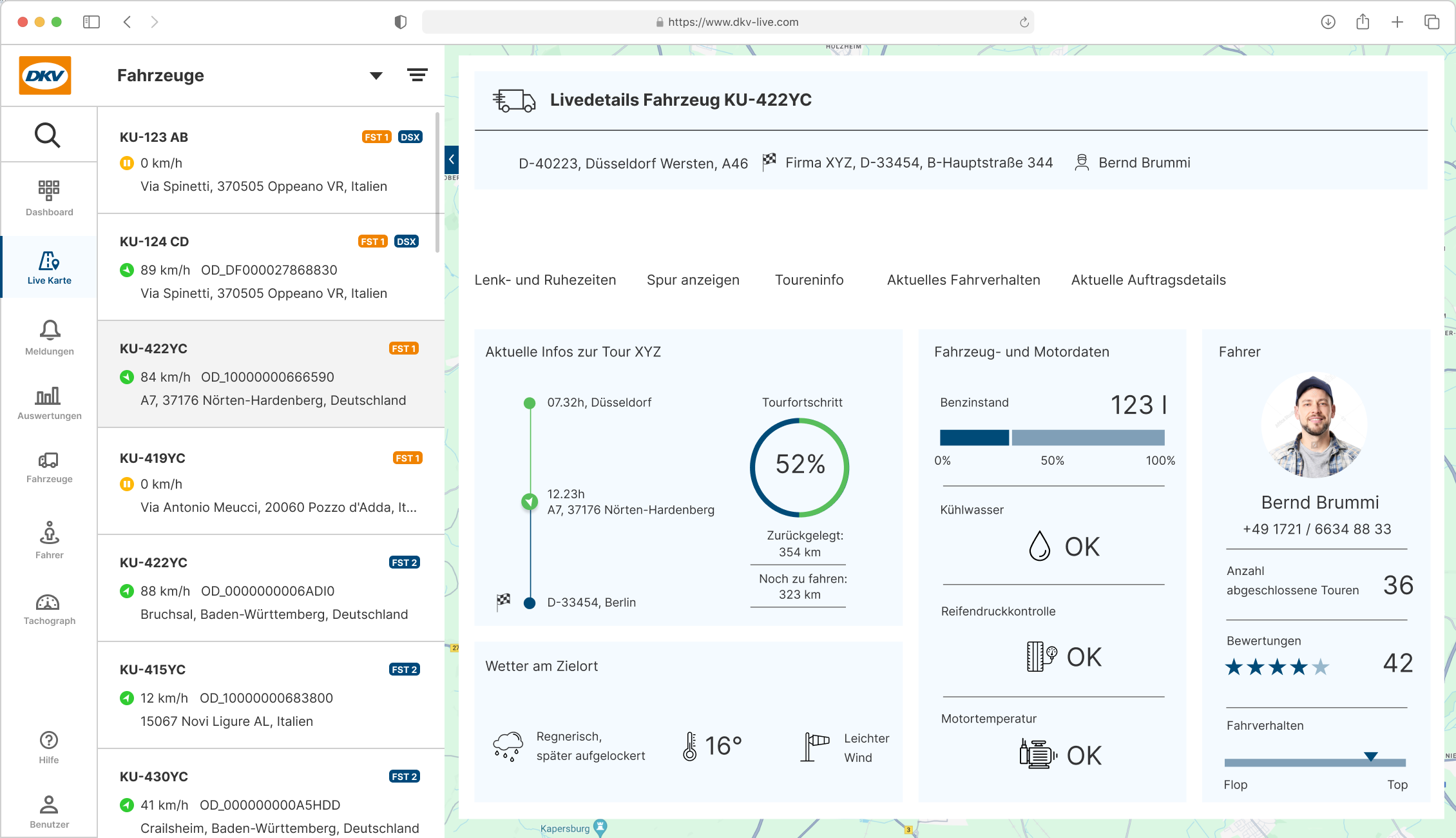Screen dimensions: 1456x838
Task: Open new Safari tab plus icon
Action: click(x=1397, y=22)
